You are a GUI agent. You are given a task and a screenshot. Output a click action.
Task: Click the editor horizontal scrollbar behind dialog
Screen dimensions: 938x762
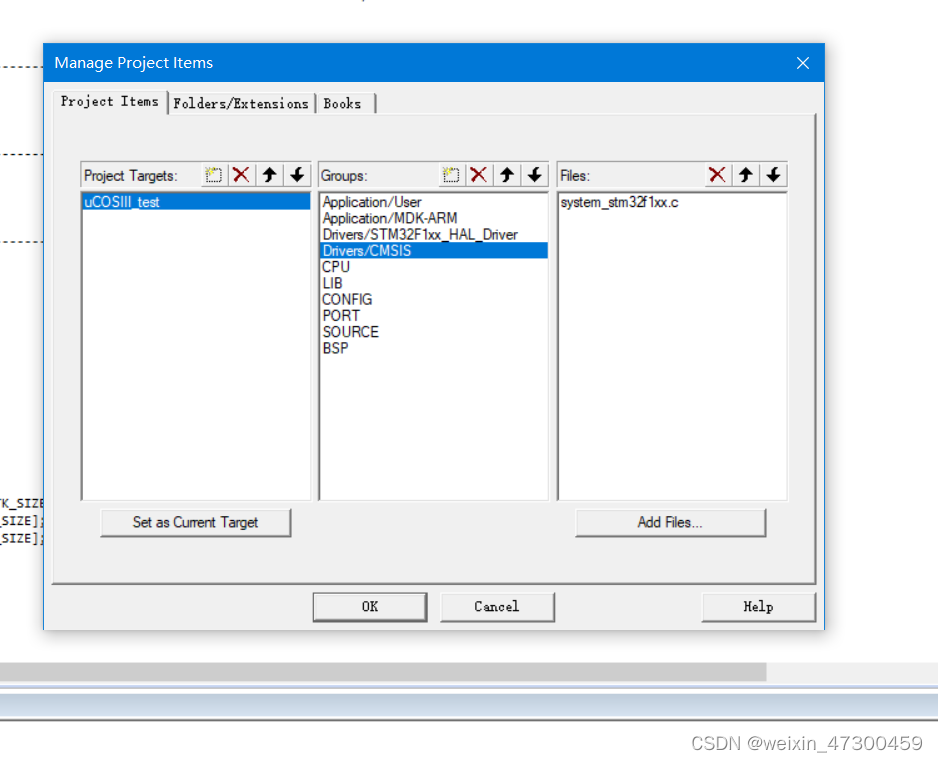pos(383,672)
